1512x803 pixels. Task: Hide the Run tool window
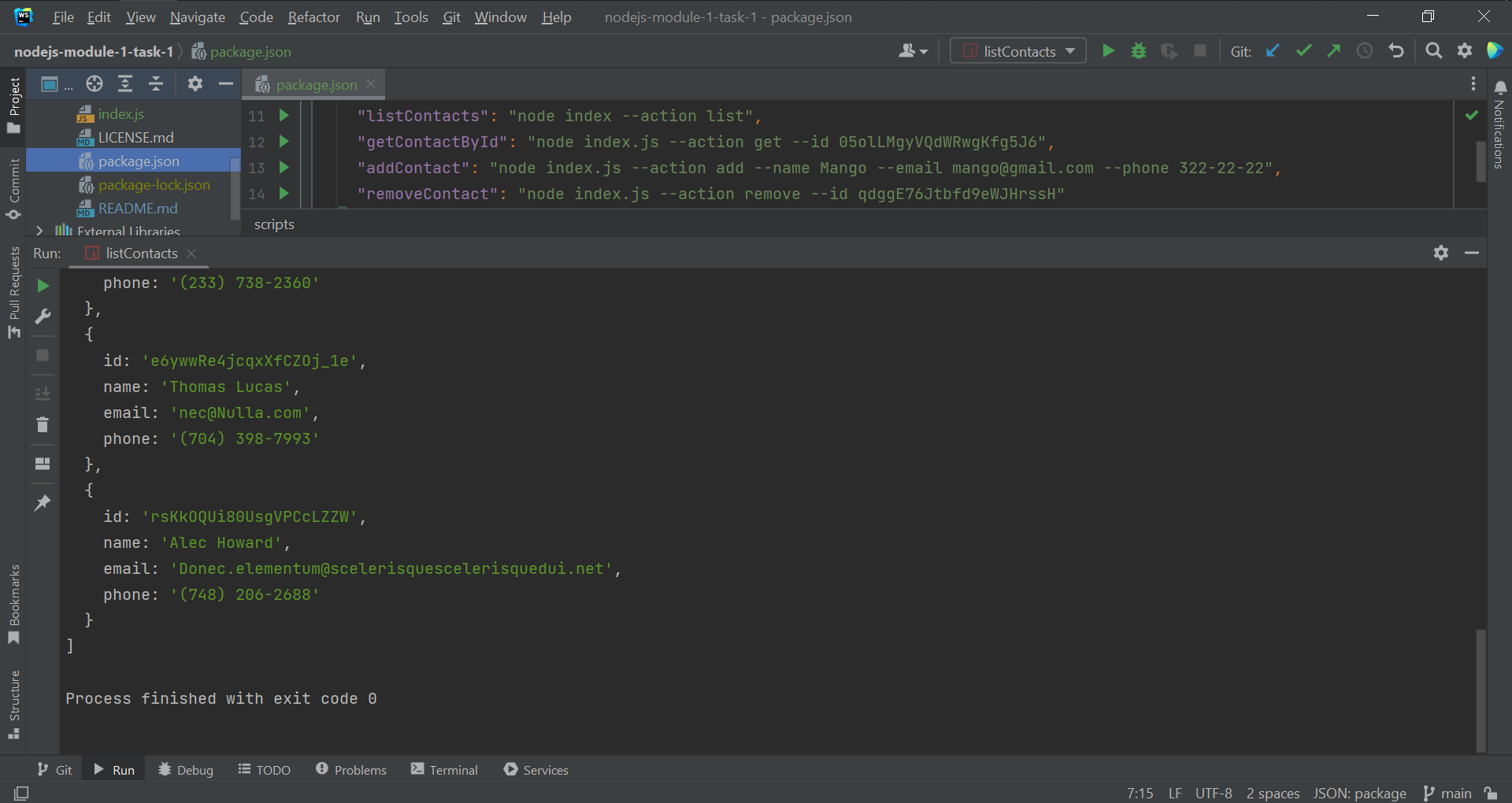[1472, 253]
